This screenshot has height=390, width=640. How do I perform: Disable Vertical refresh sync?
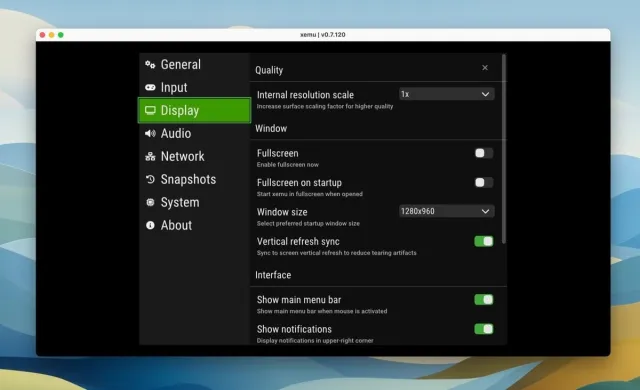click(x=484, y=241)
